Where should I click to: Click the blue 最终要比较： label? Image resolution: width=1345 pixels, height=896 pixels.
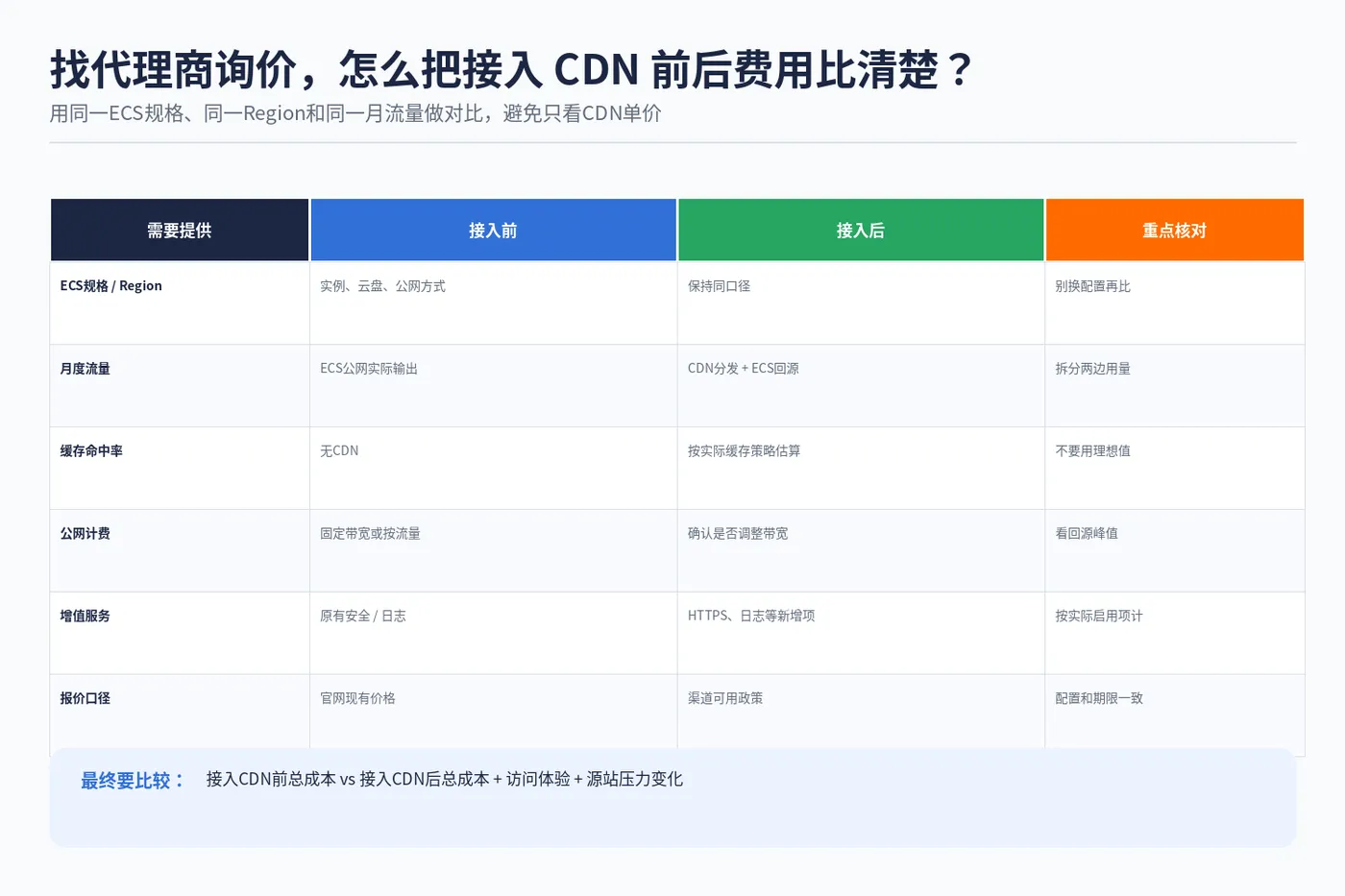coord(133,781)
